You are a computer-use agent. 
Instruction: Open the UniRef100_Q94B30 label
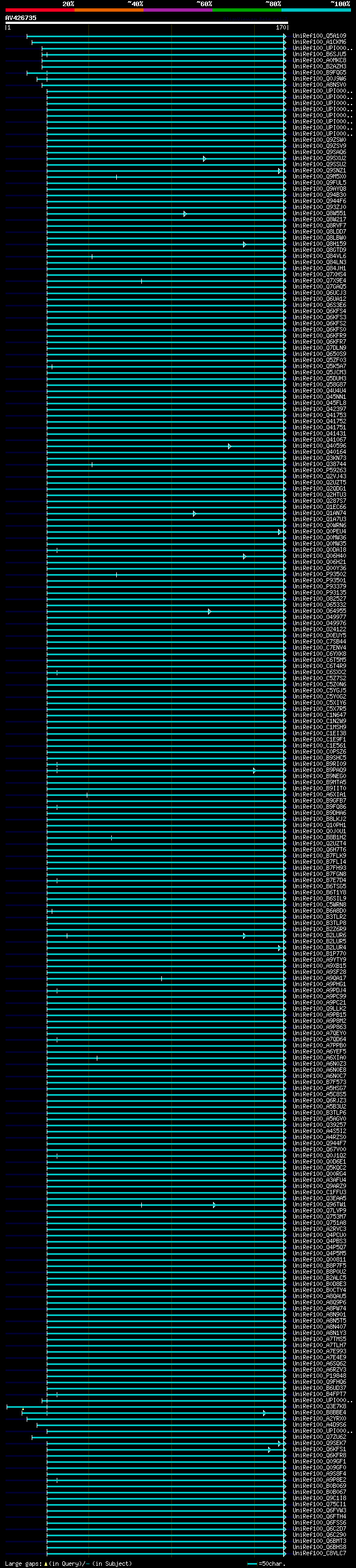tap(319, 195)
